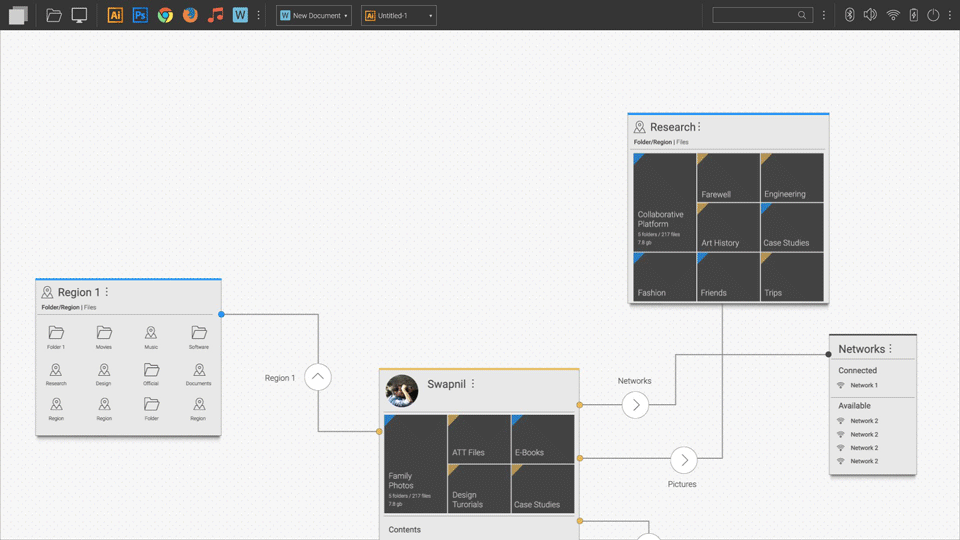Expand the New Document dropdown
The height and width of the screenshot is (540, 960).
(313, 15)
